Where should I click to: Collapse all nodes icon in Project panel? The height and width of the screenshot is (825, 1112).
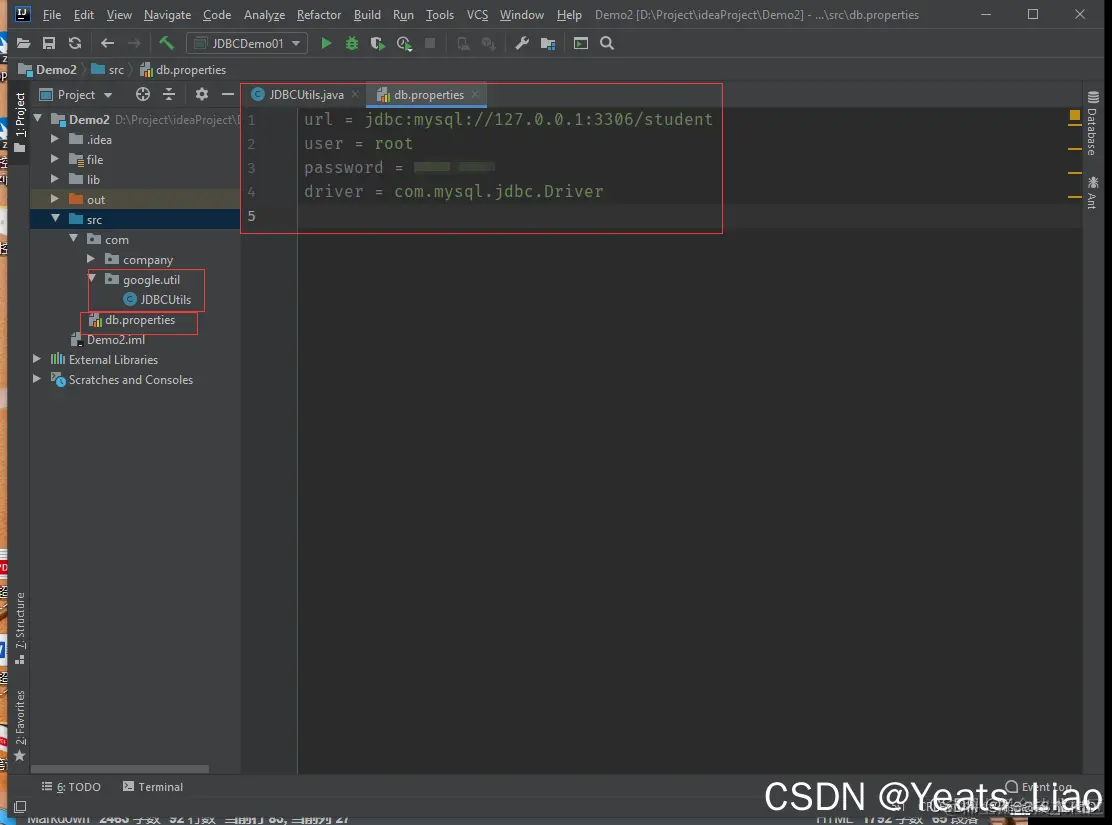pos(169,94)
